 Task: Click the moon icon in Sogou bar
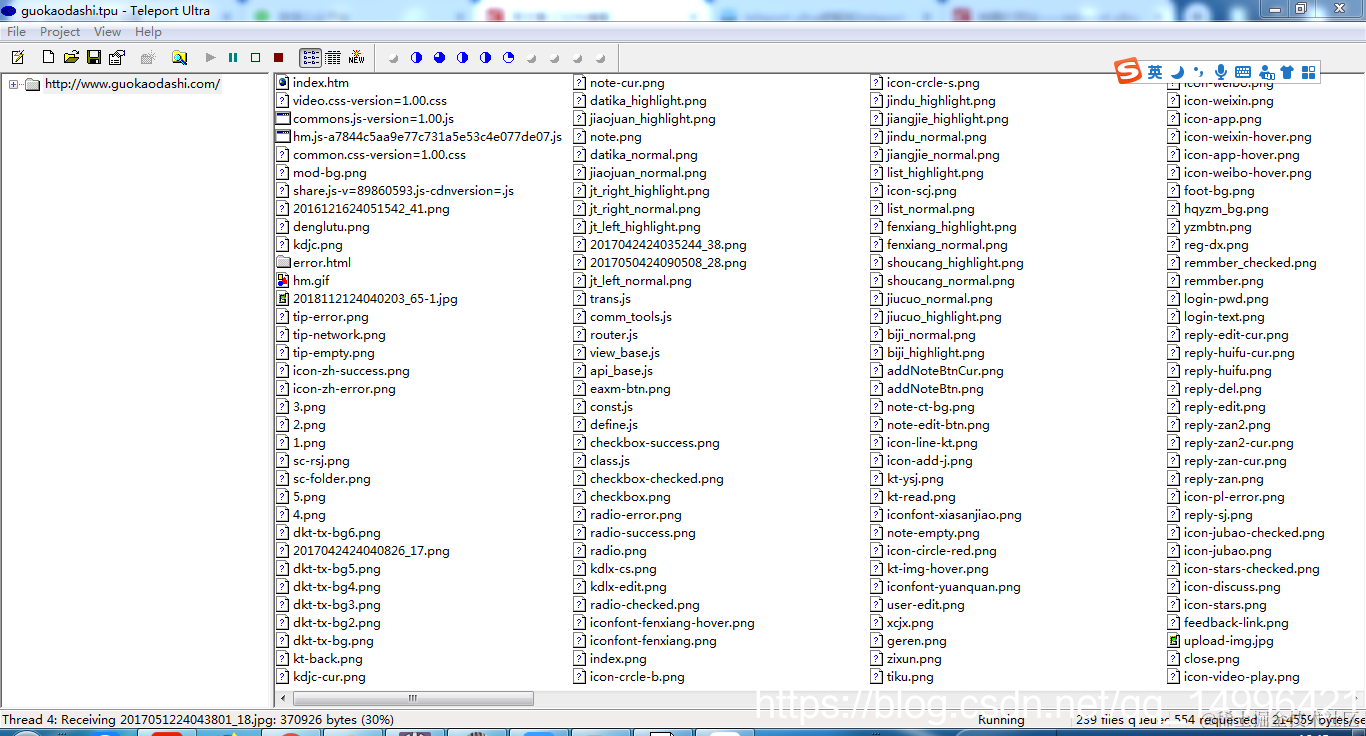pyautogui.click(x=1178, y=72)
